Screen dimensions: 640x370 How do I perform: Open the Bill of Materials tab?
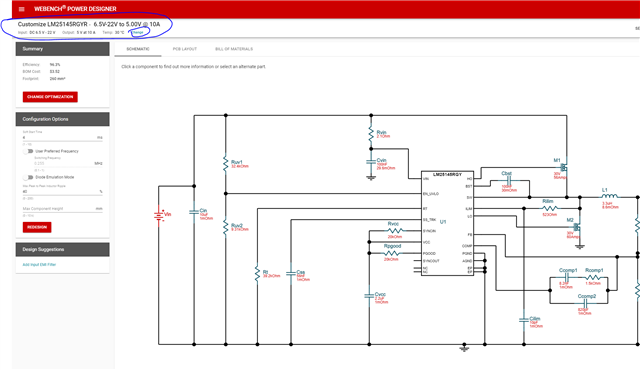coord(234,49)
